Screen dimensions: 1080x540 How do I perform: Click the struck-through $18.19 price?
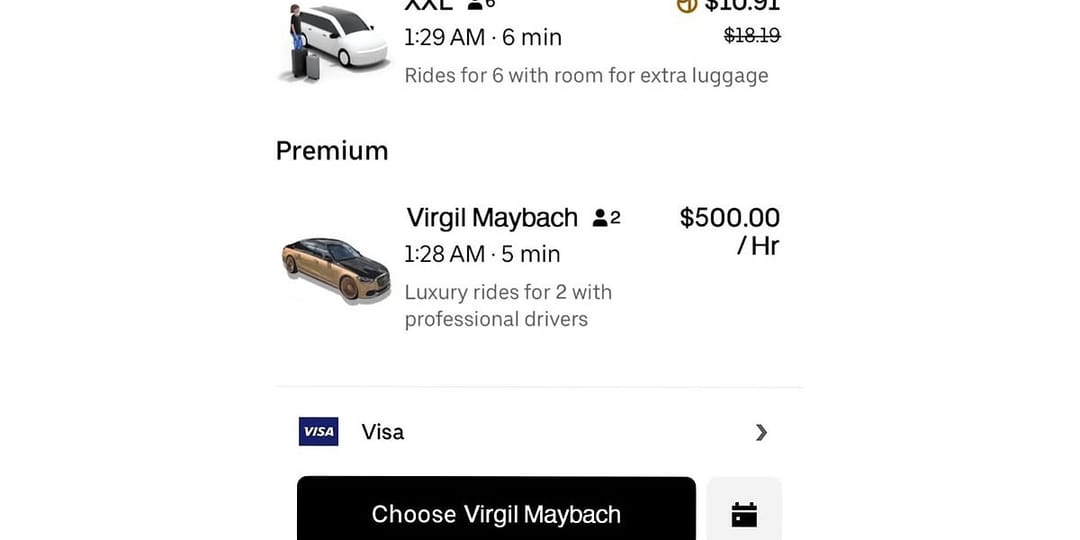pos(752,36)
